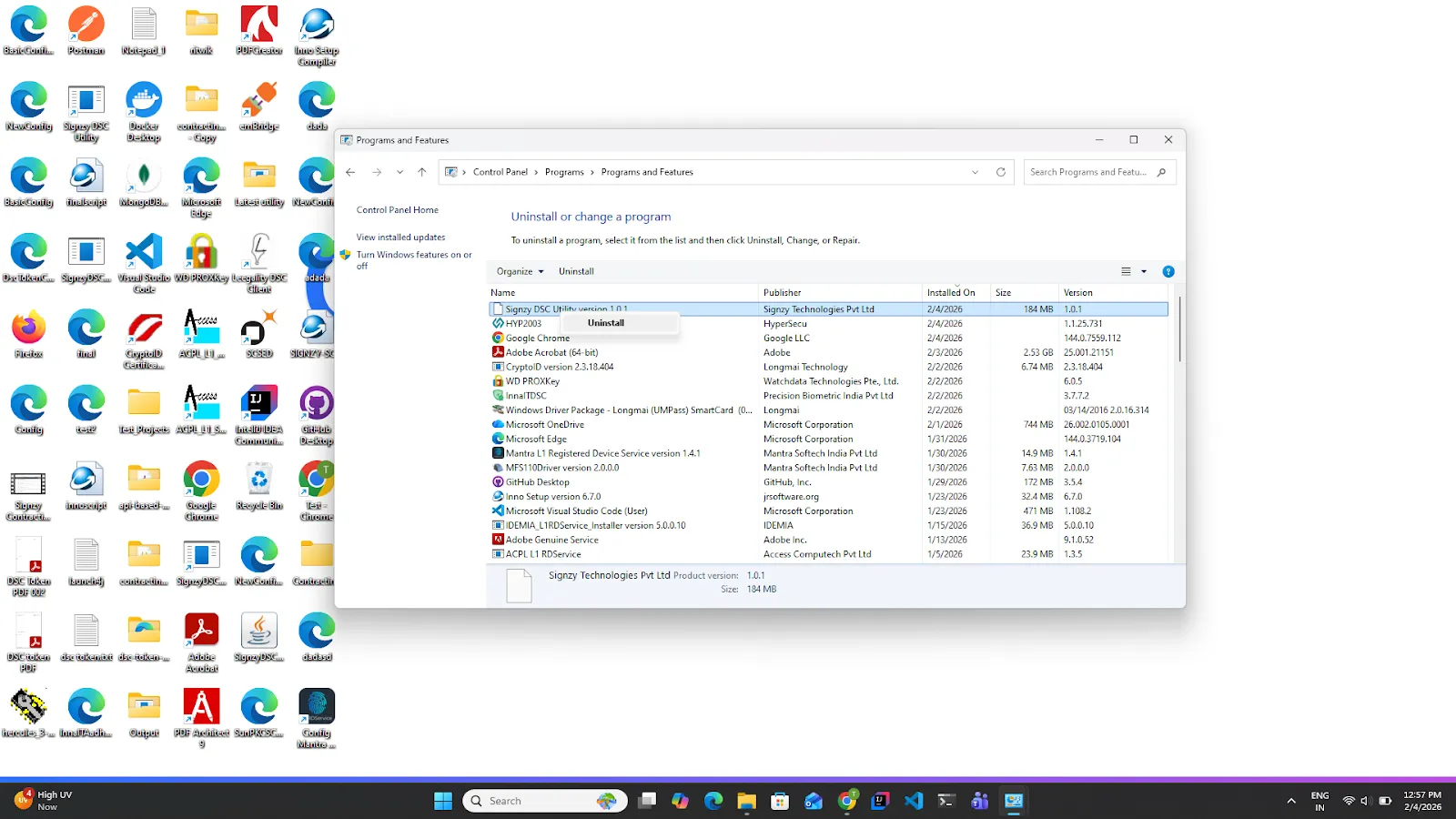Click the taskbar Search box
Image resolution: width=1456 pixels, height=819 pixels.
click(546, 801)
